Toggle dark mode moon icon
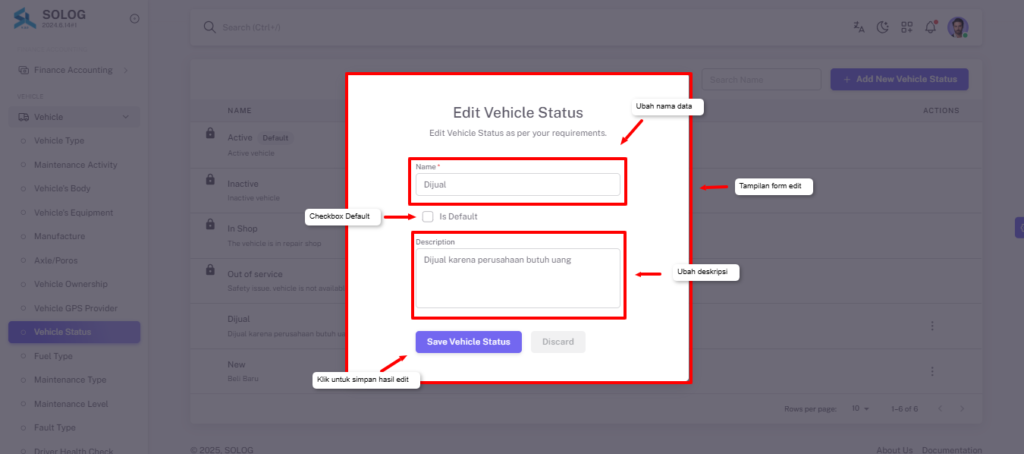 (882, 27)
